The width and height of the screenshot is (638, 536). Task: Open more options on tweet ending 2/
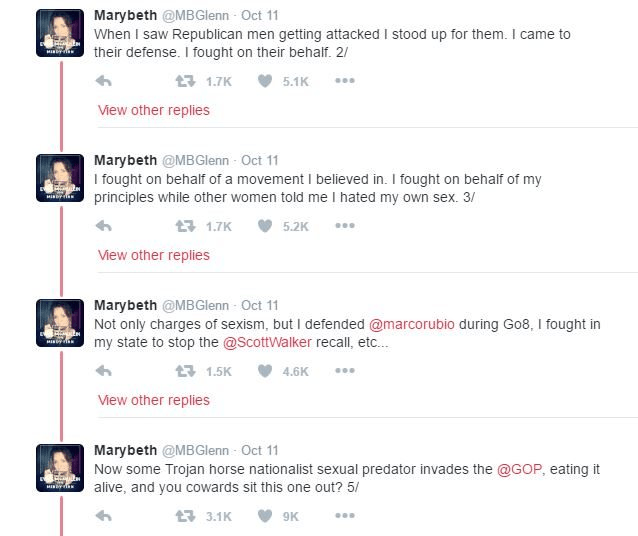(344, 82)
